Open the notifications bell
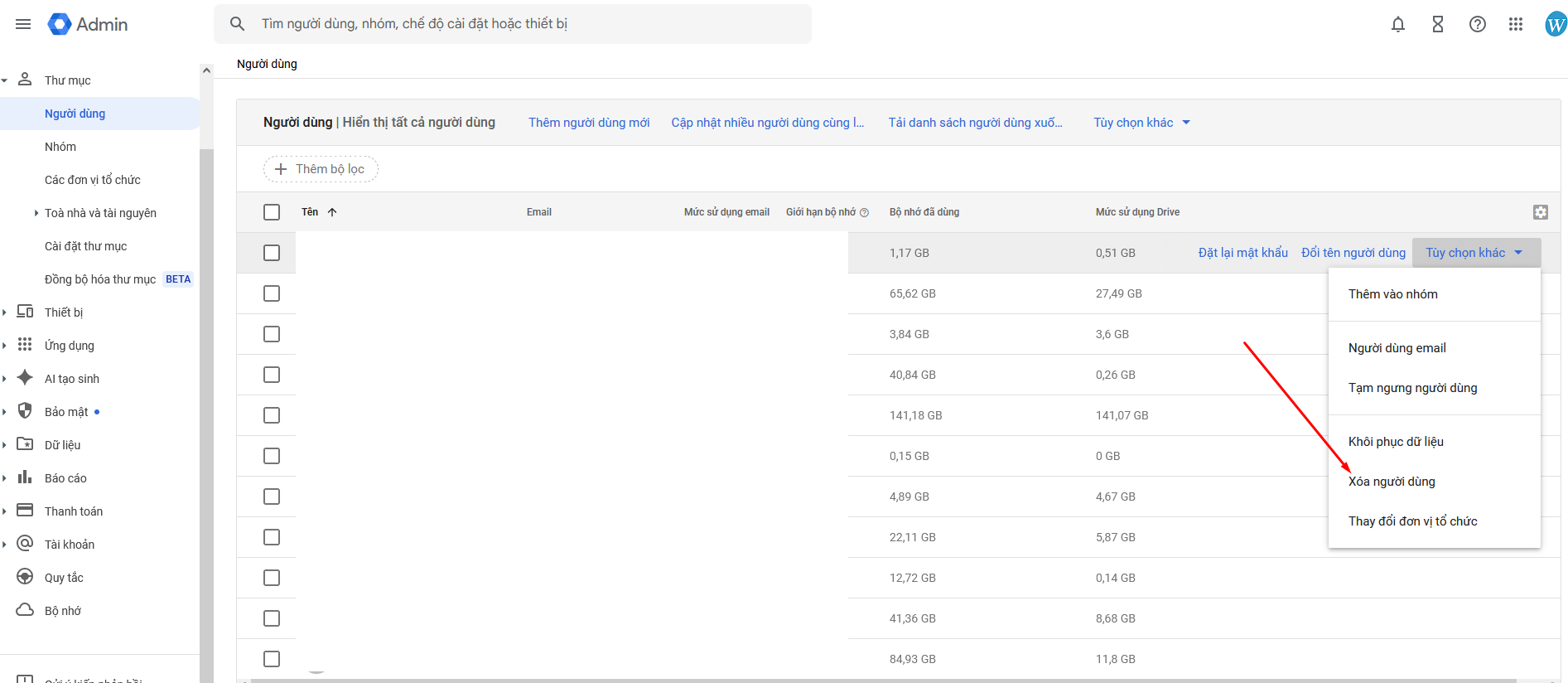1568x683 pixels. tap(1398, 24)
